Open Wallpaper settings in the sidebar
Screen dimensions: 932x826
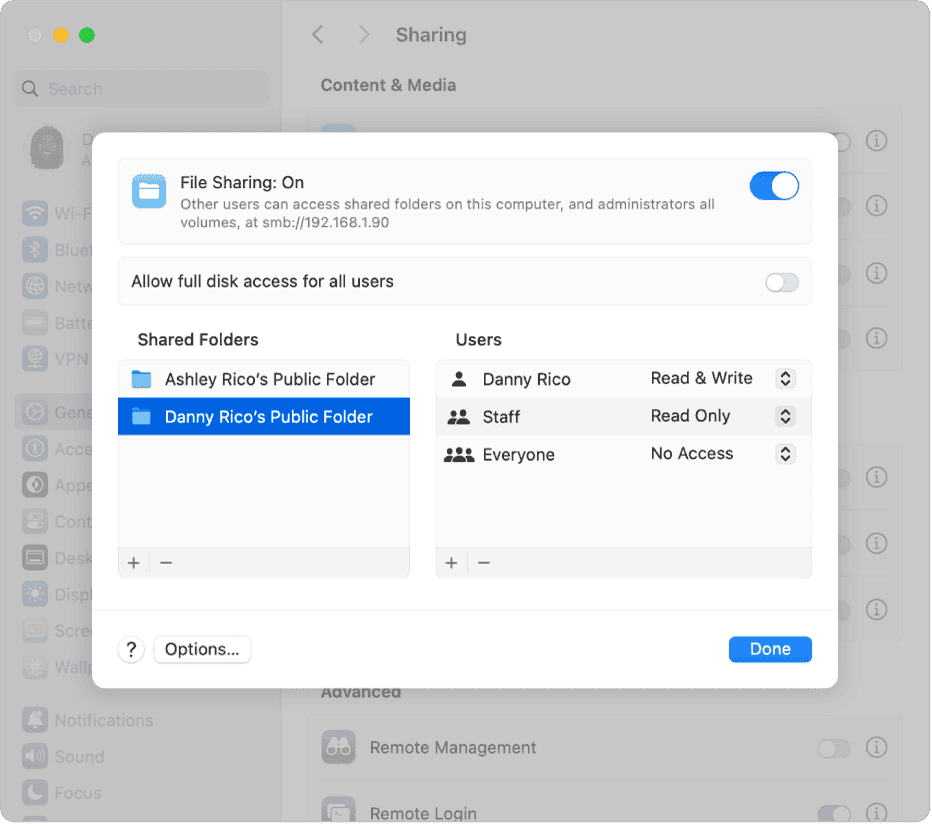tap(57, 667)
